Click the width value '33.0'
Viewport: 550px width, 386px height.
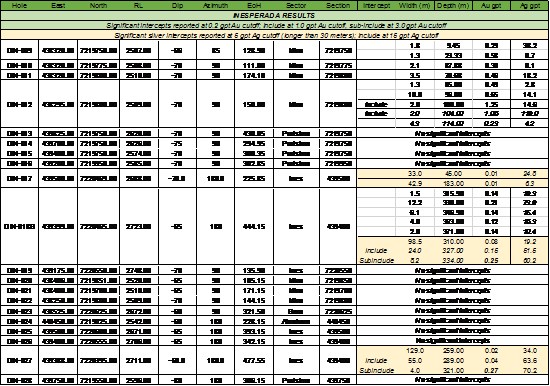tap(415, 173)
